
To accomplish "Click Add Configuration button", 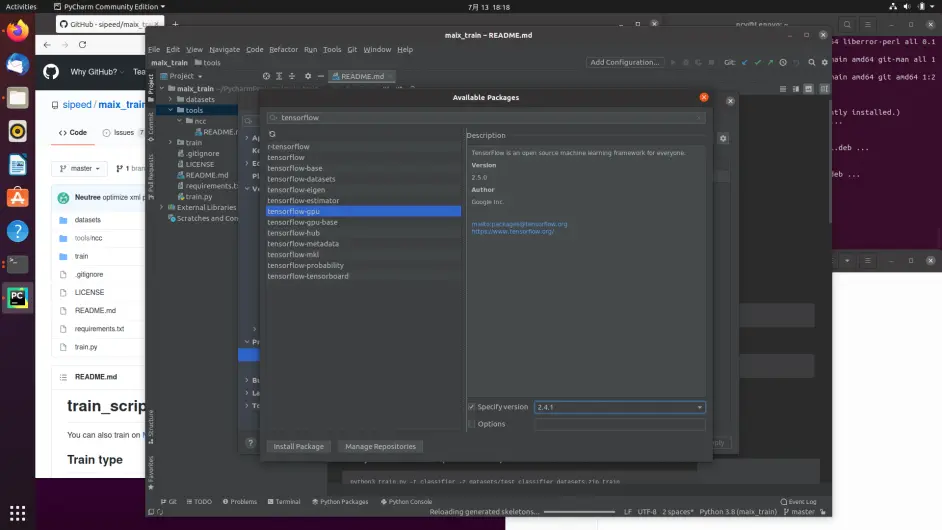I will pos(624,62).
